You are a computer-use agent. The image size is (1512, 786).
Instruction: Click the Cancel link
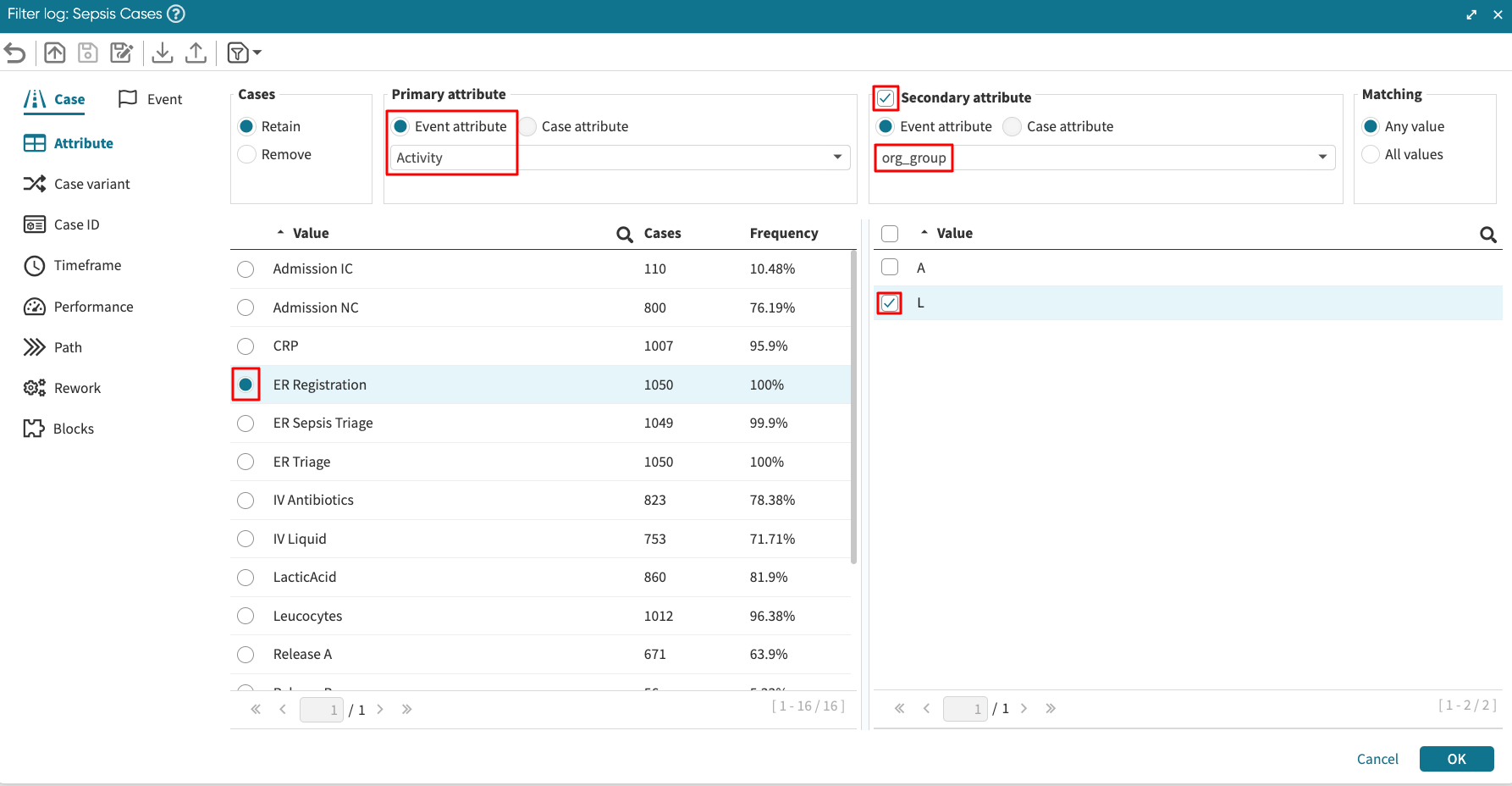pyautogui.click(x=1377, y=759)
